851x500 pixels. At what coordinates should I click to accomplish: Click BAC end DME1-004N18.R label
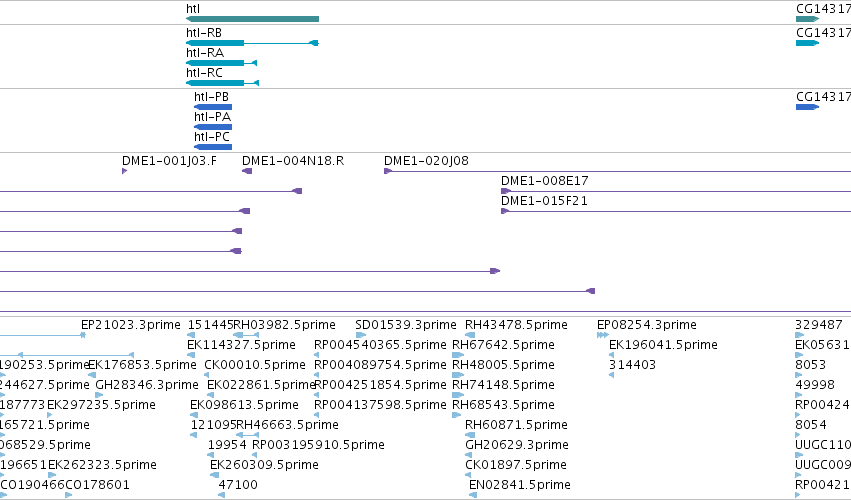[x=293, y=161]
